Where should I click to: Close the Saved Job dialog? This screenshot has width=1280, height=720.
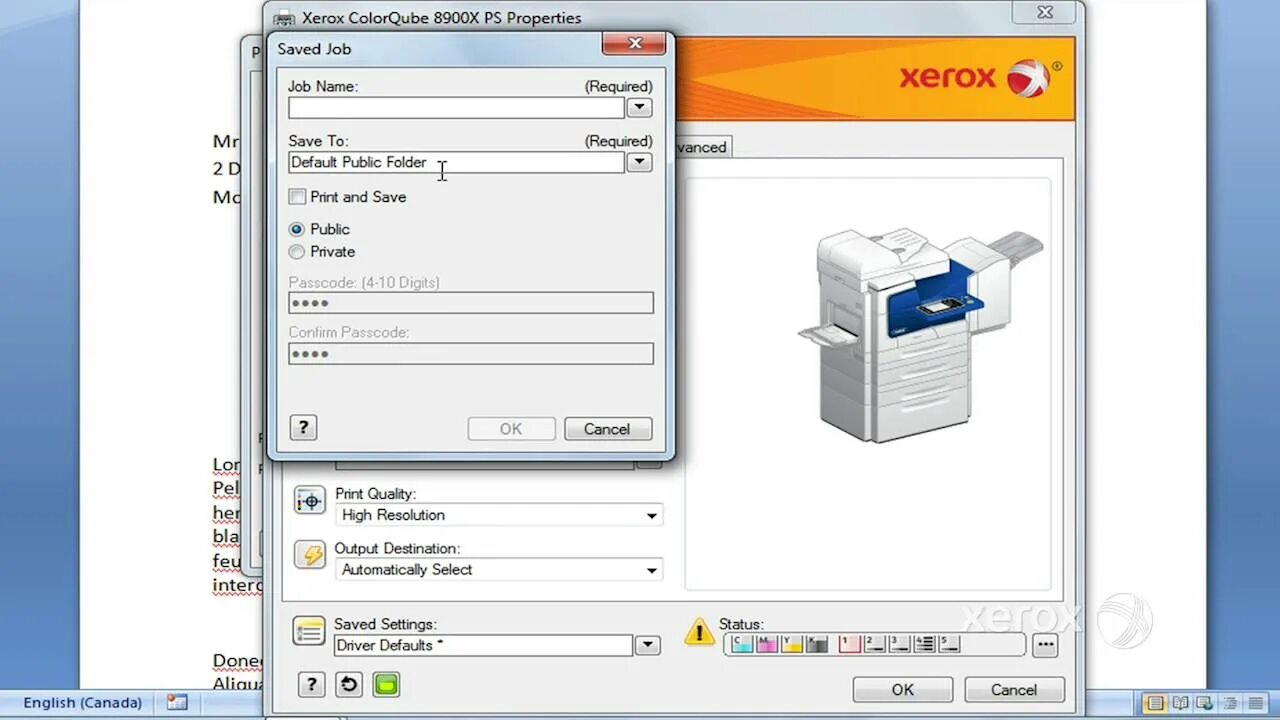634,44
